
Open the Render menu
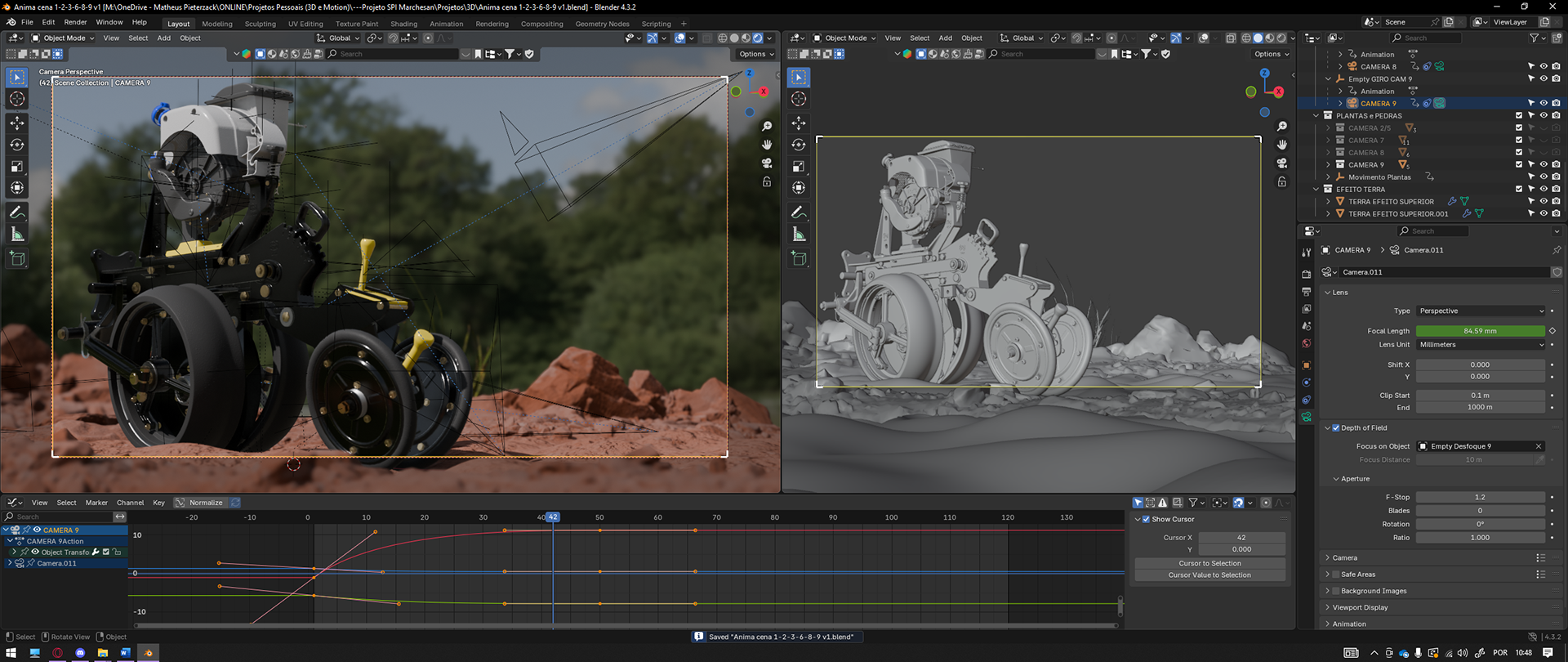point(75,22)
